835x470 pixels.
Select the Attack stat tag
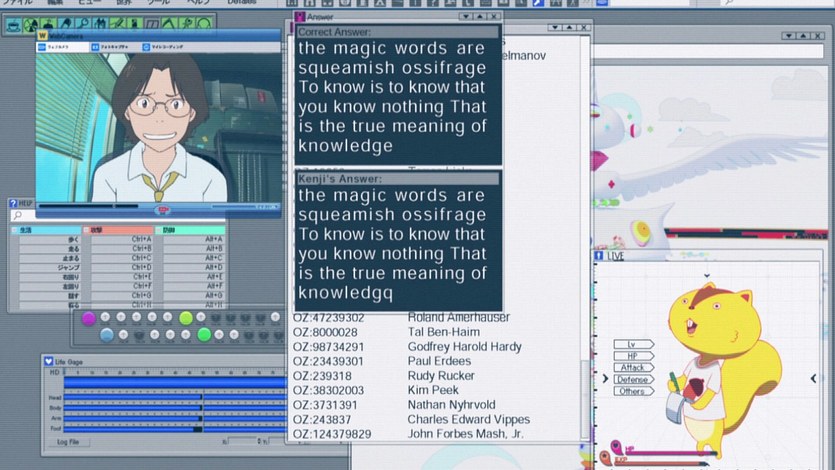tap(632, 368)
